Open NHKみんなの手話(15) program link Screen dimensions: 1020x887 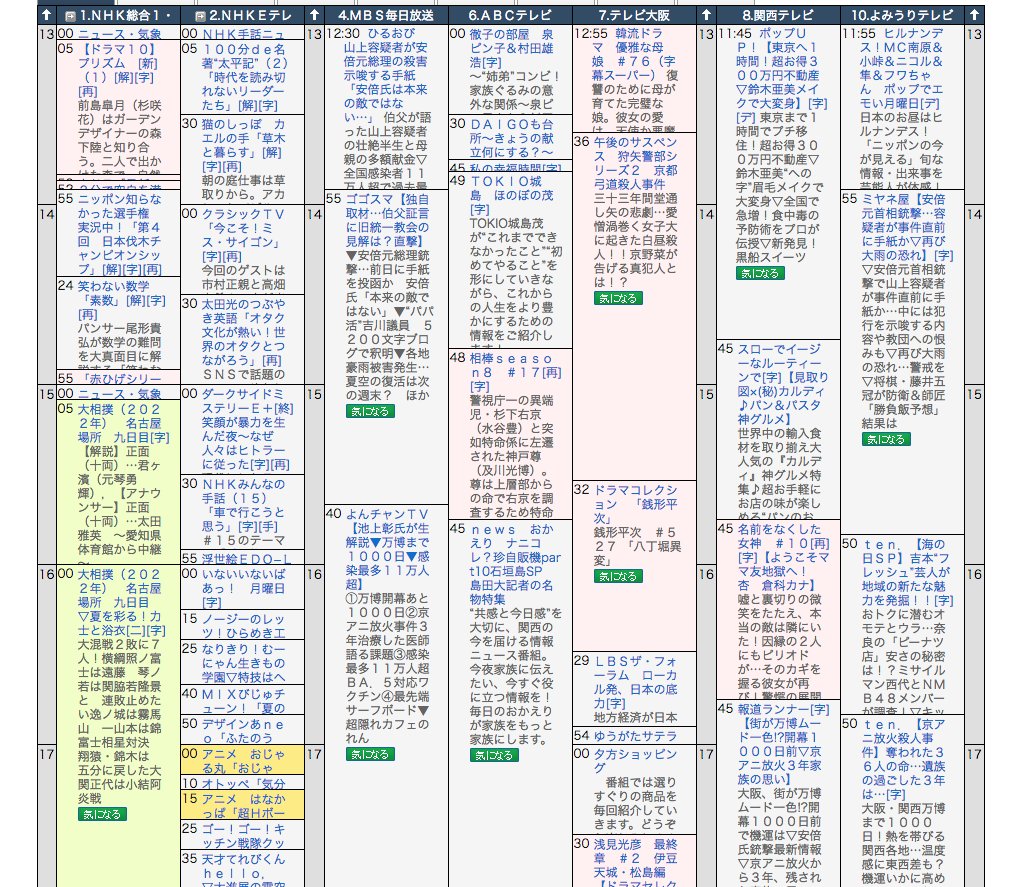[243, 505]
